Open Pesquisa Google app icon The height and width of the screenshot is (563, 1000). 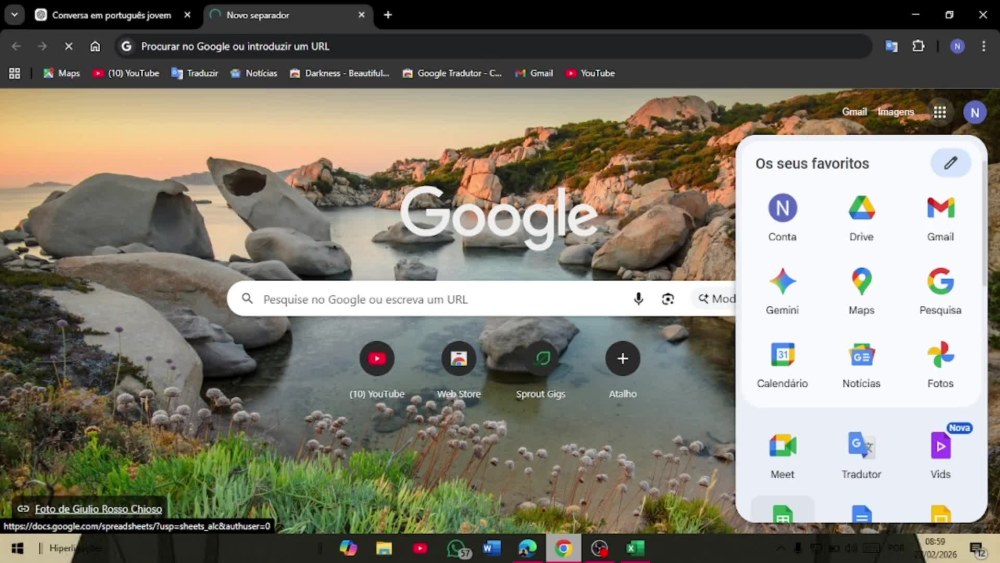[x=940, y=291]
